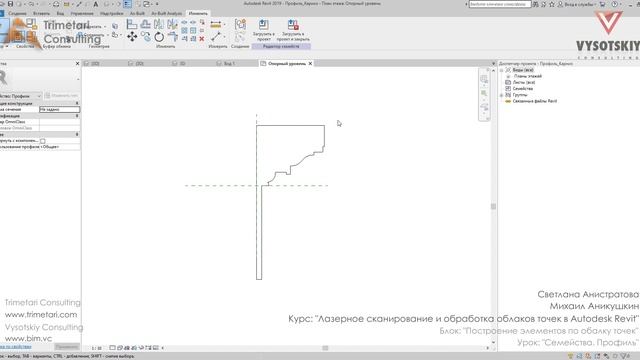640x360 pixels.
Task: Select Семейства in Project Browser
Action: (523, 89)
